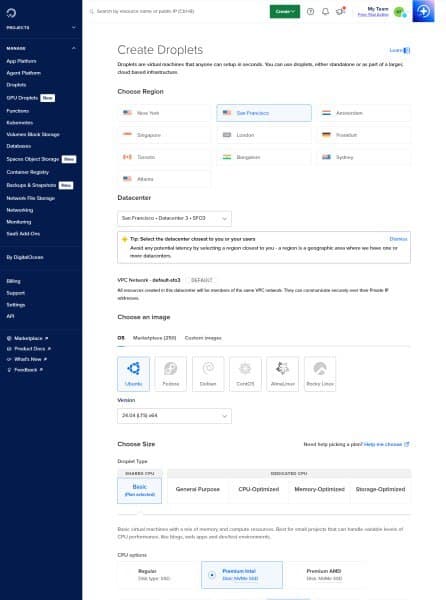Switch to the Custom images tab
Viewport: 446px width, 600px height.
(203, 338)
